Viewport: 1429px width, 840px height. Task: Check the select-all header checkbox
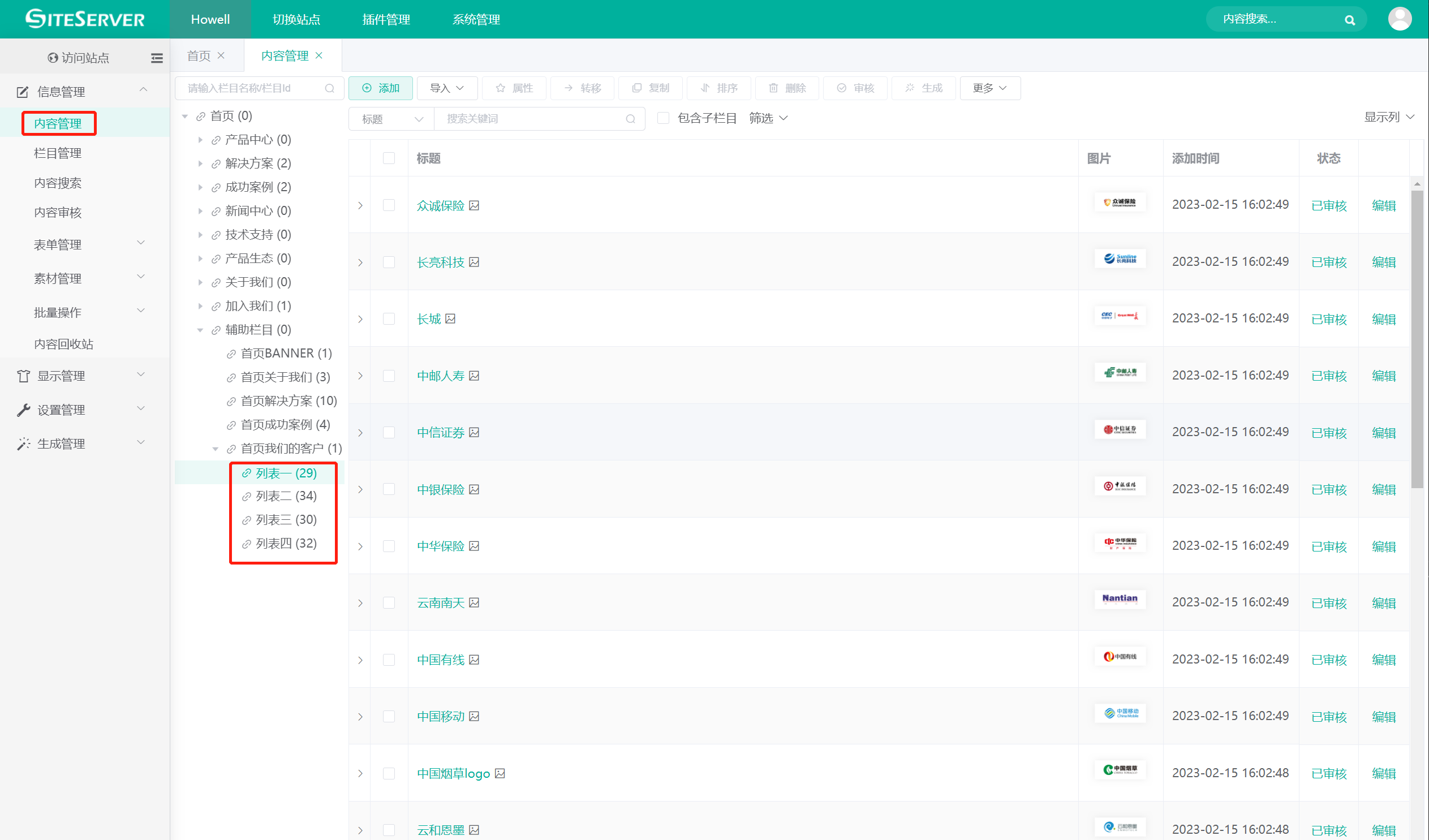[389, 158]
